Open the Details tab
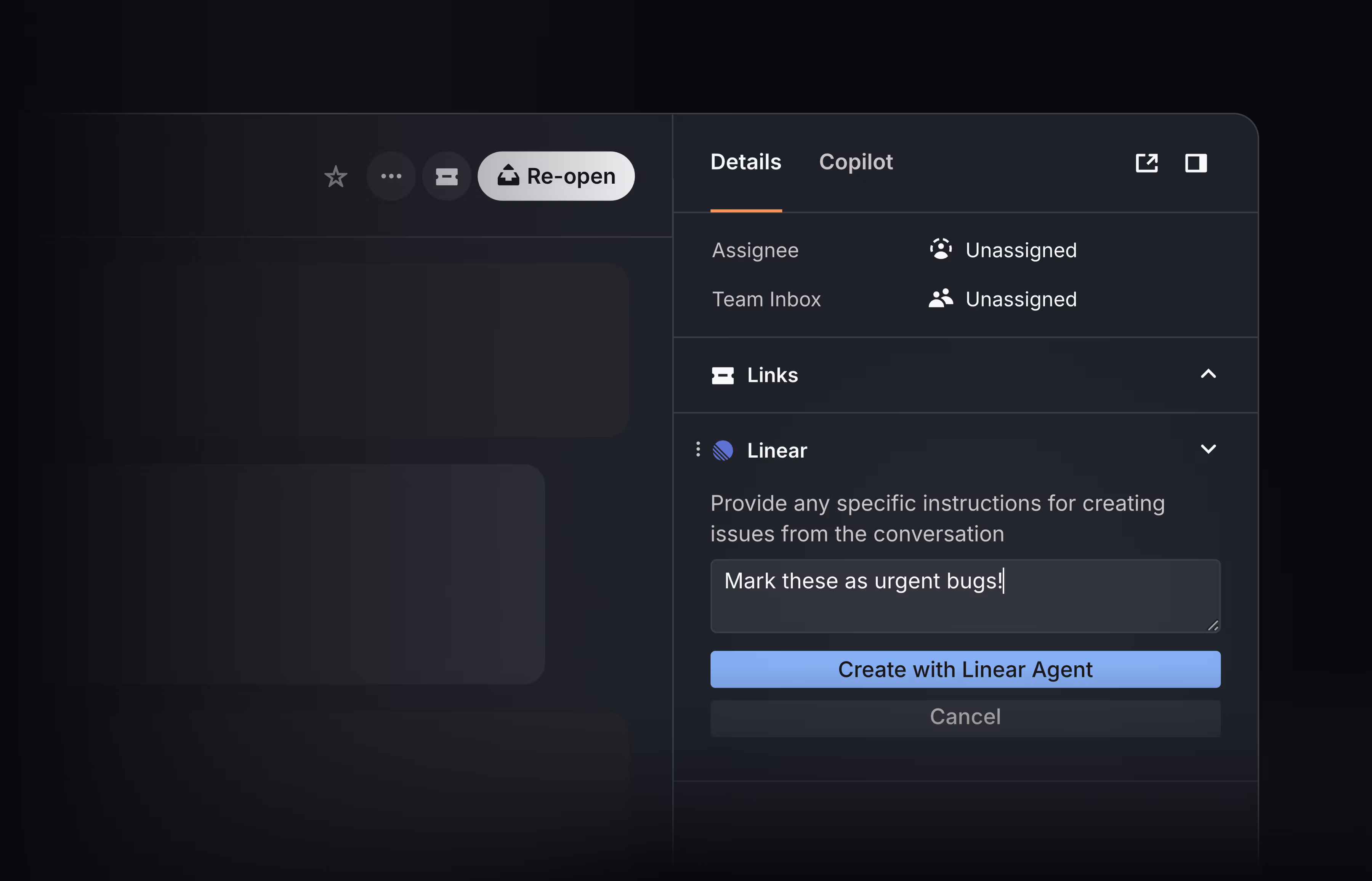This screenshot has width=1372, height=881. (x=746, y=162)
